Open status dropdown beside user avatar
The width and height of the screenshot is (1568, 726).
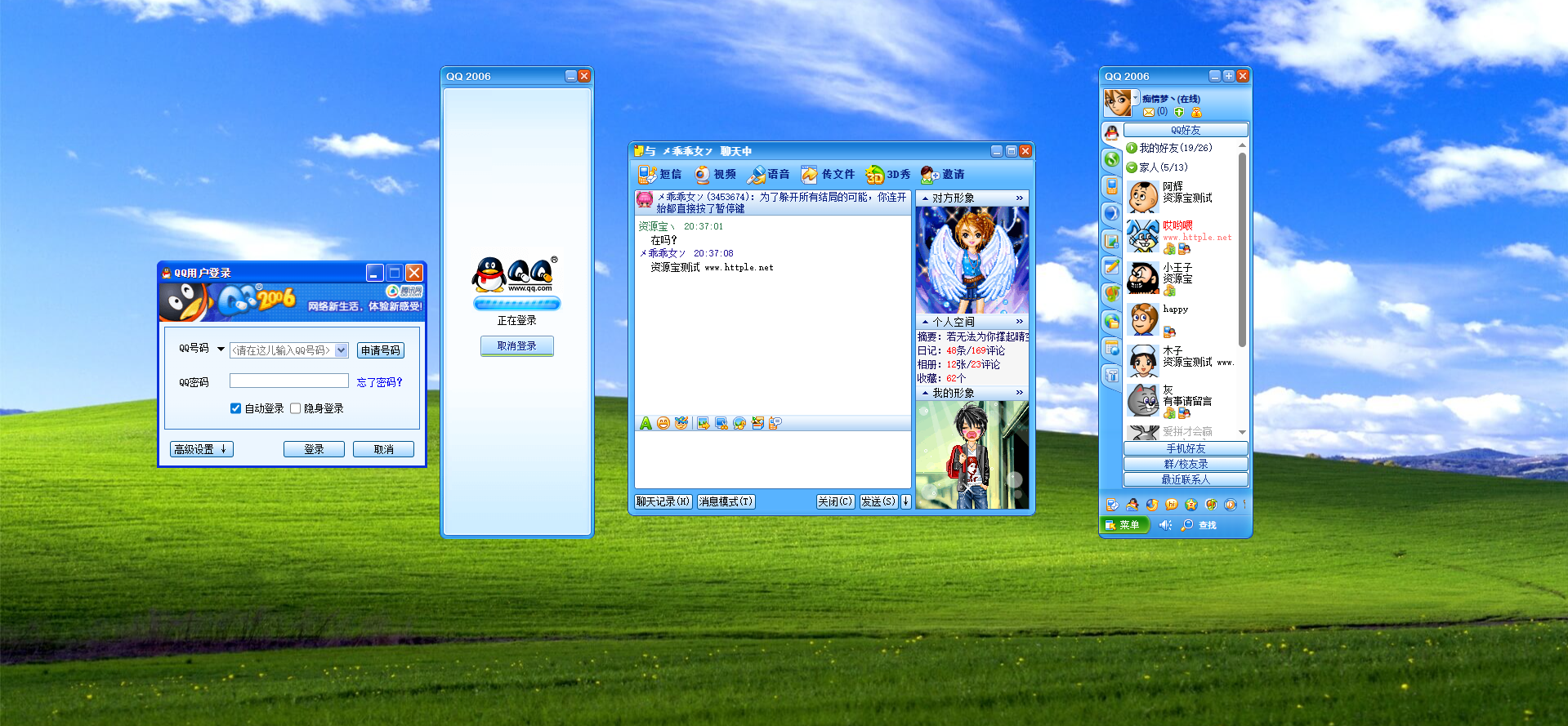point(1135,97)
